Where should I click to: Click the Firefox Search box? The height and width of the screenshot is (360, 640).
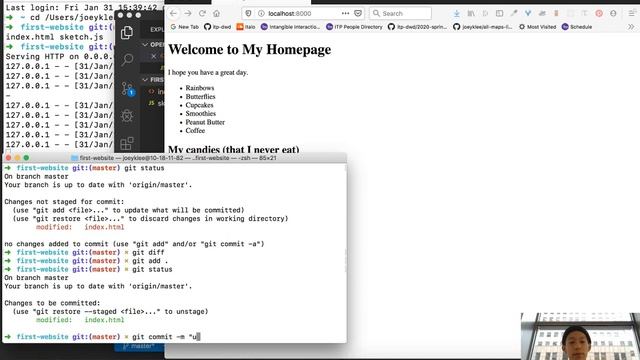[400, 13]
